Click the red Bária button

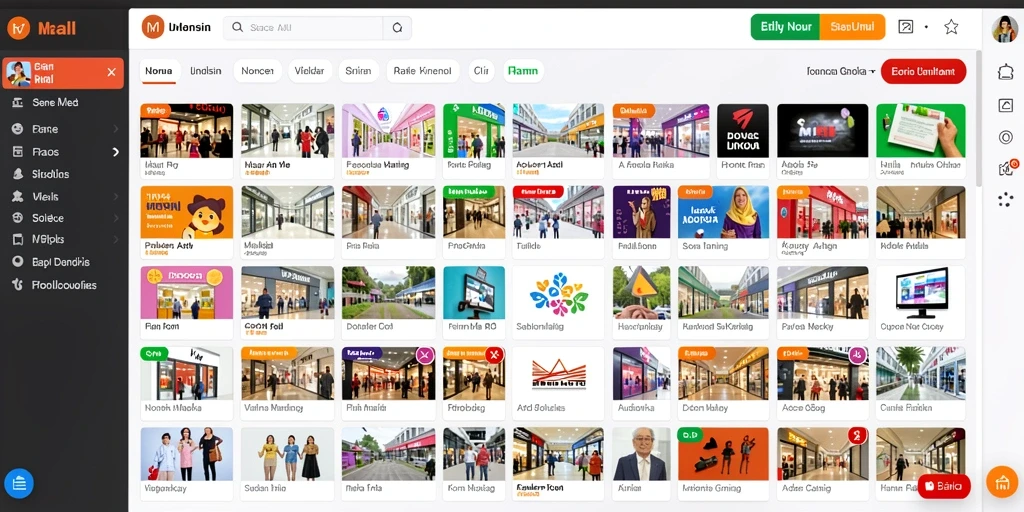pos(944,487)
